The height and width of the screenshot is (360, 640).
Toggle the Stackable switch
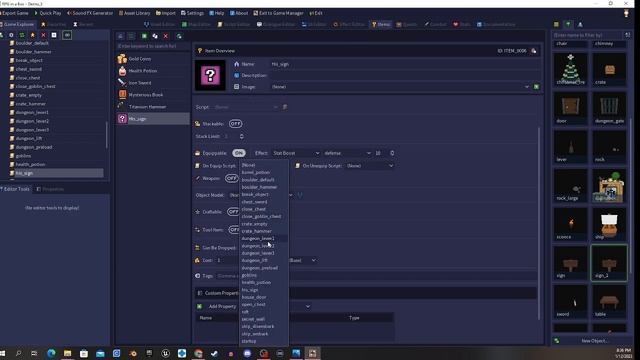pos(235,124)
